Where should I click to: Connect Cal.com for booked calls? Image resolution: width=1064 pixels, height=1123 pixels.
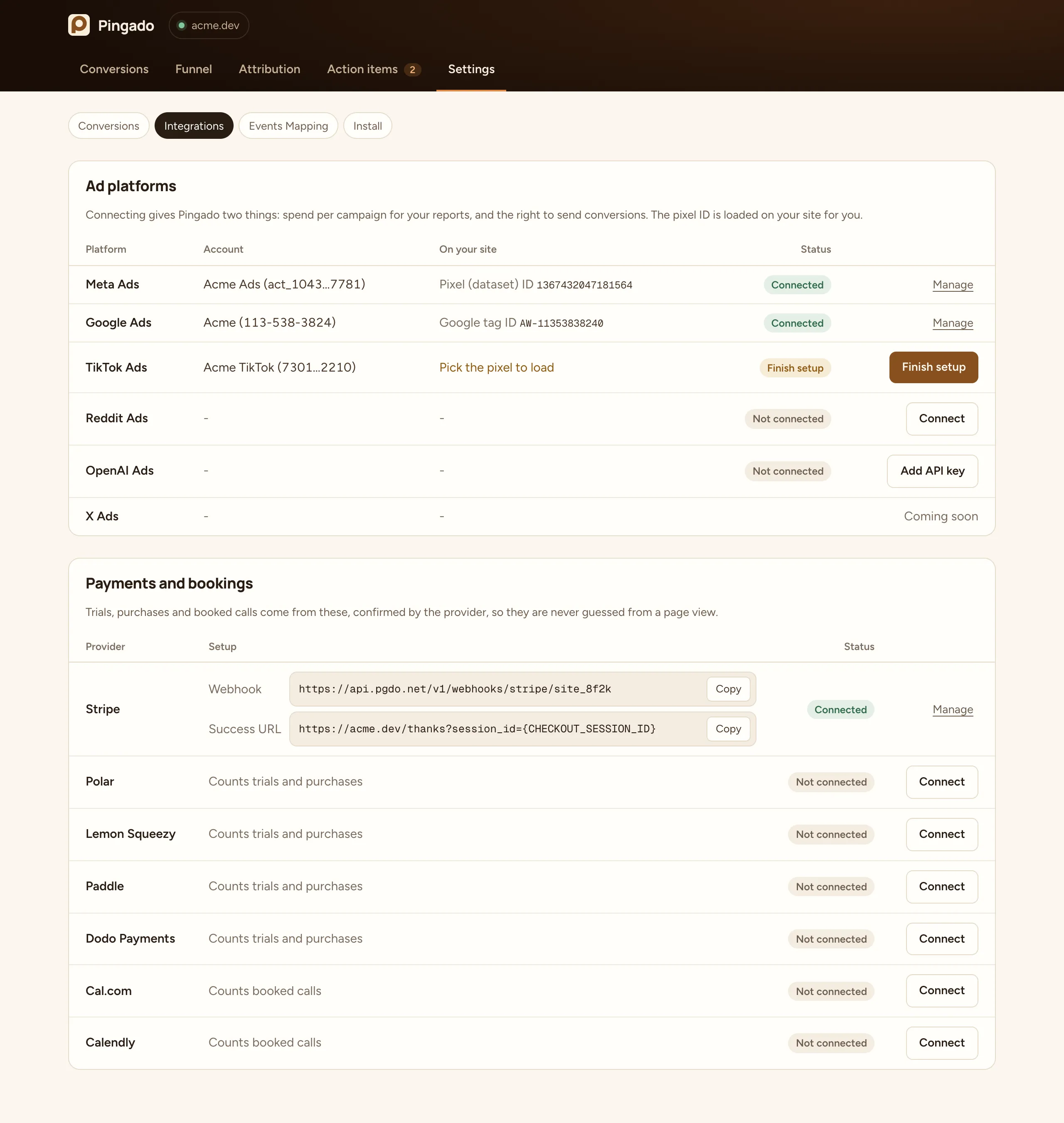942,991
